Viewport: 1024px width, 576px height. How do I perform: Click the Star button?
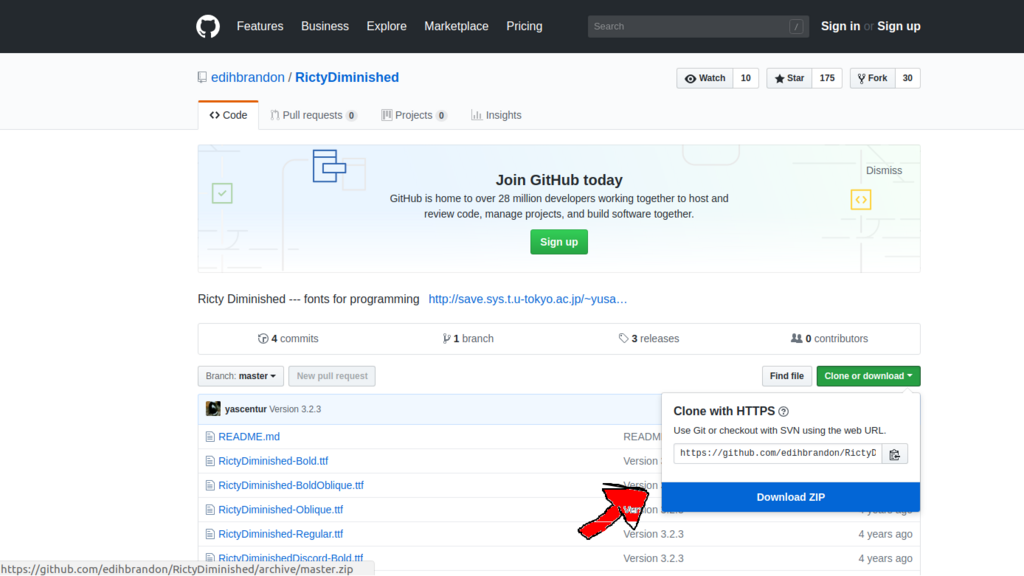(789, 78)
